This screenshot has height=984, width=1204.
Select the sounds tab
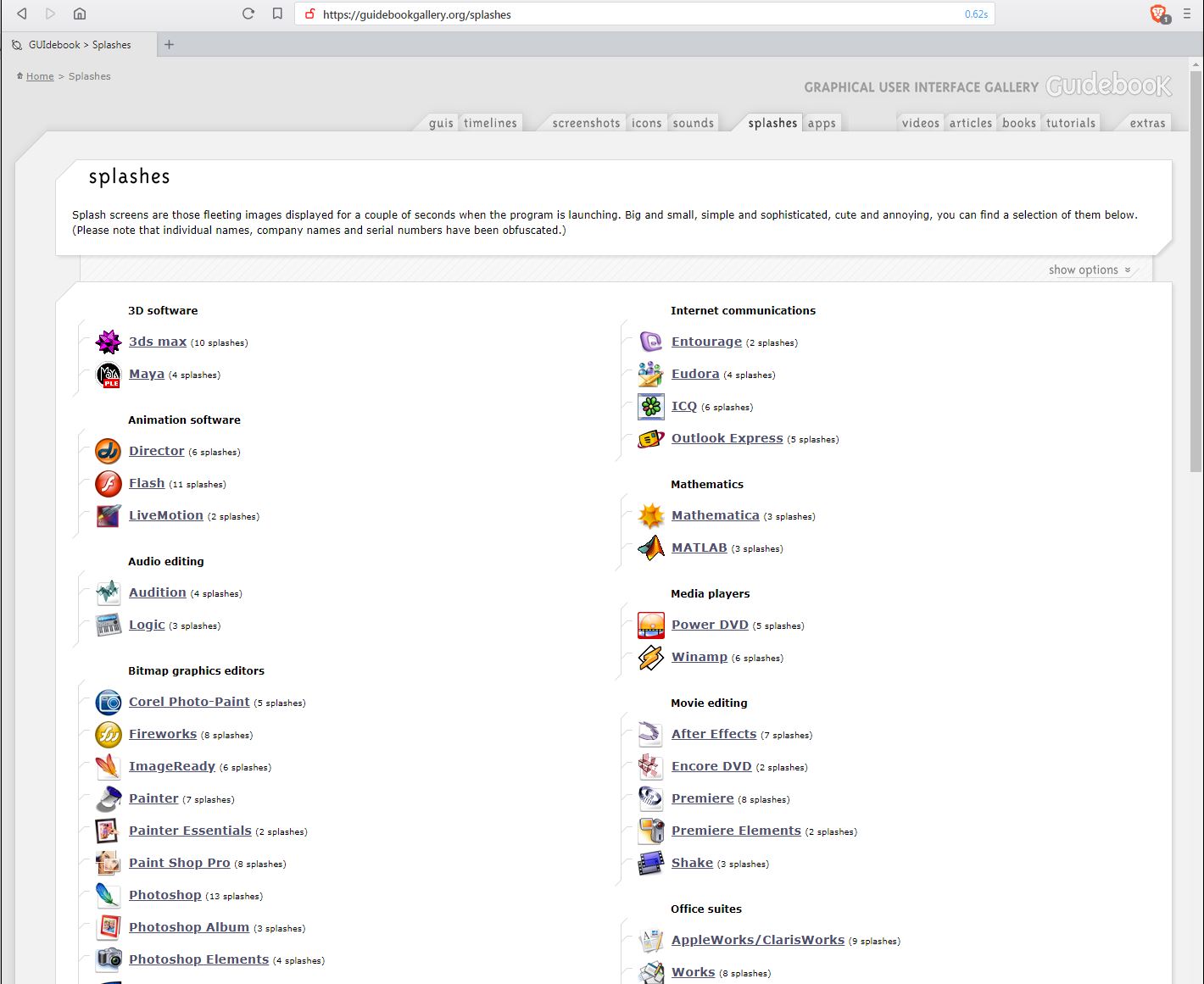[x=694, y=123]
